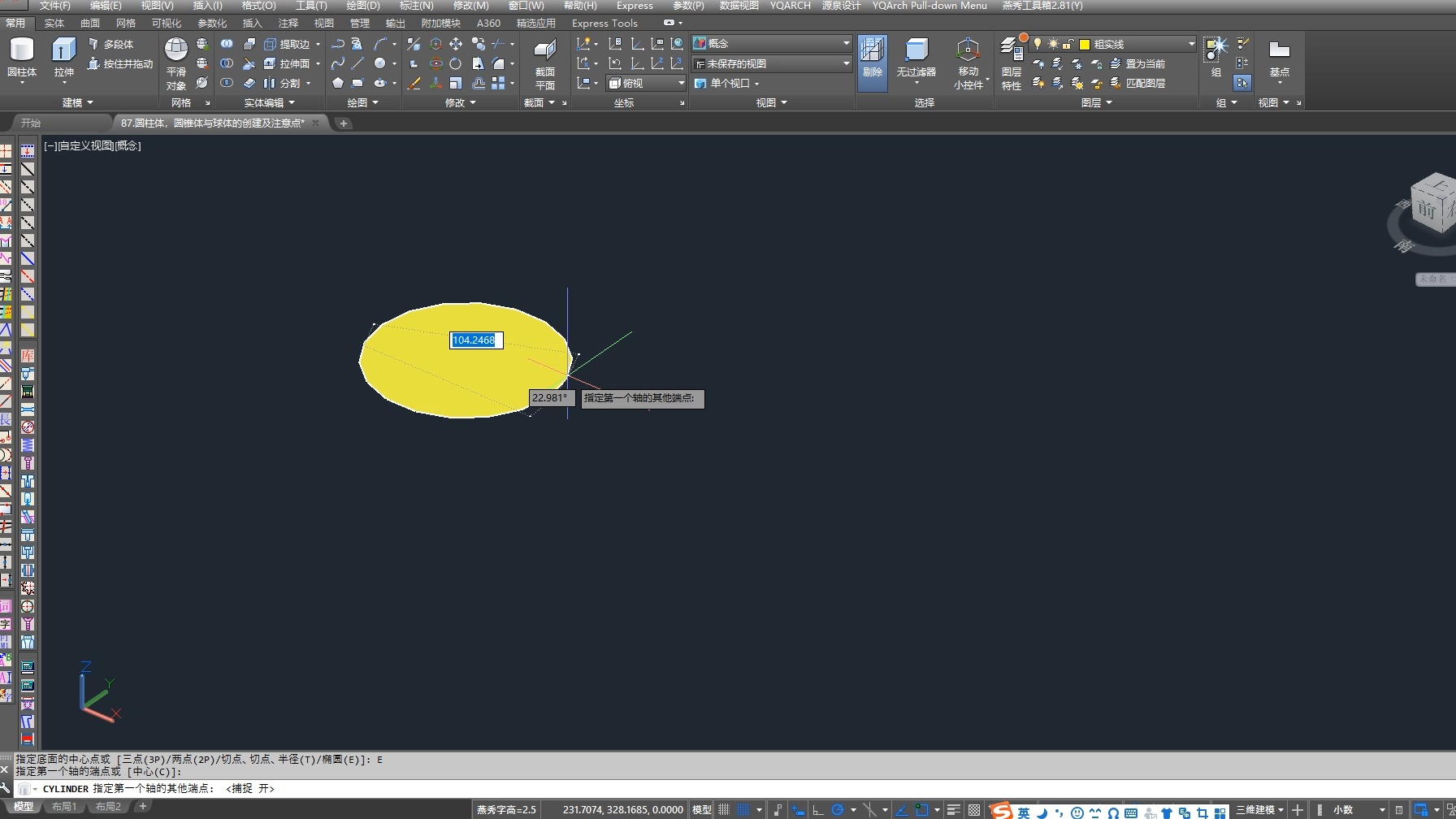Open the 俯视 UCS dropdown

click(x=647, y=83)
